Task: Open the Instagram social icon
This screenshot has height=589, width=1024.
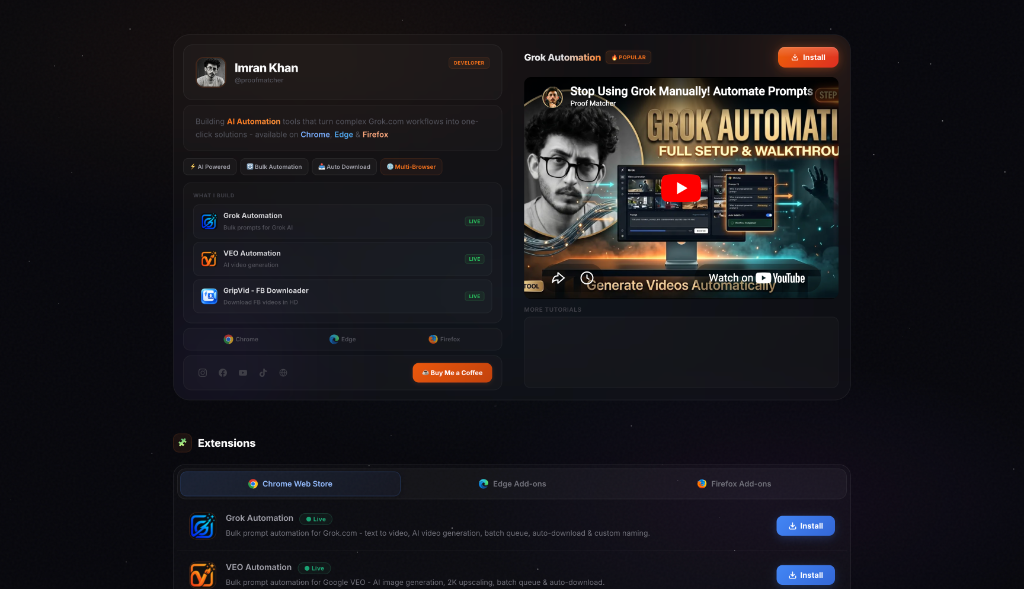Action: tap(202, 373)
